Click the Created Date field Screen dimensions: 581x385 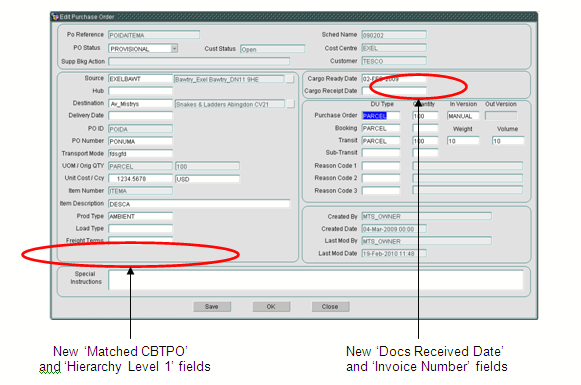point(394,229)
